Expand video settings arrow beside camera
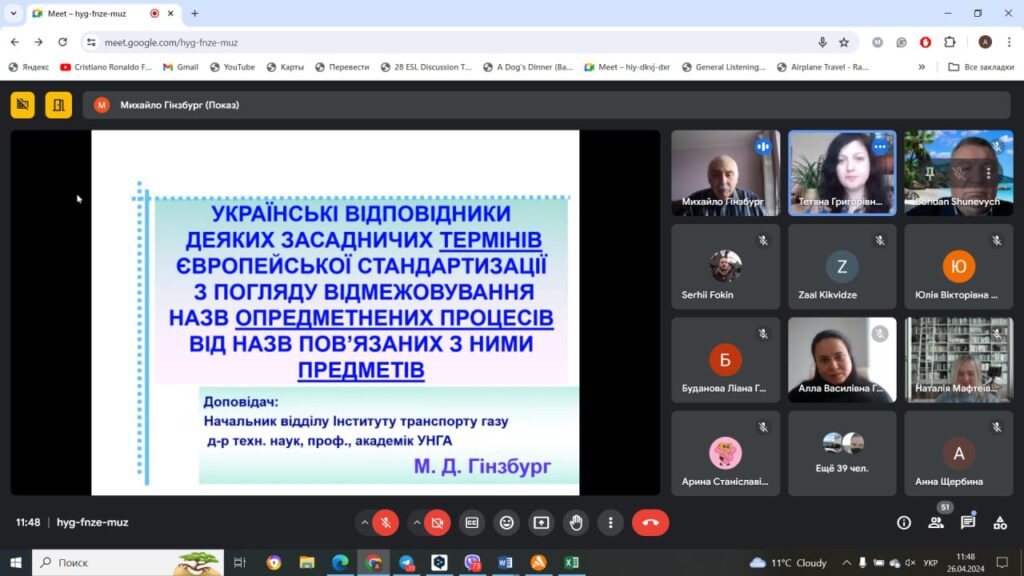1024x576 pixels. click(415, 522)
